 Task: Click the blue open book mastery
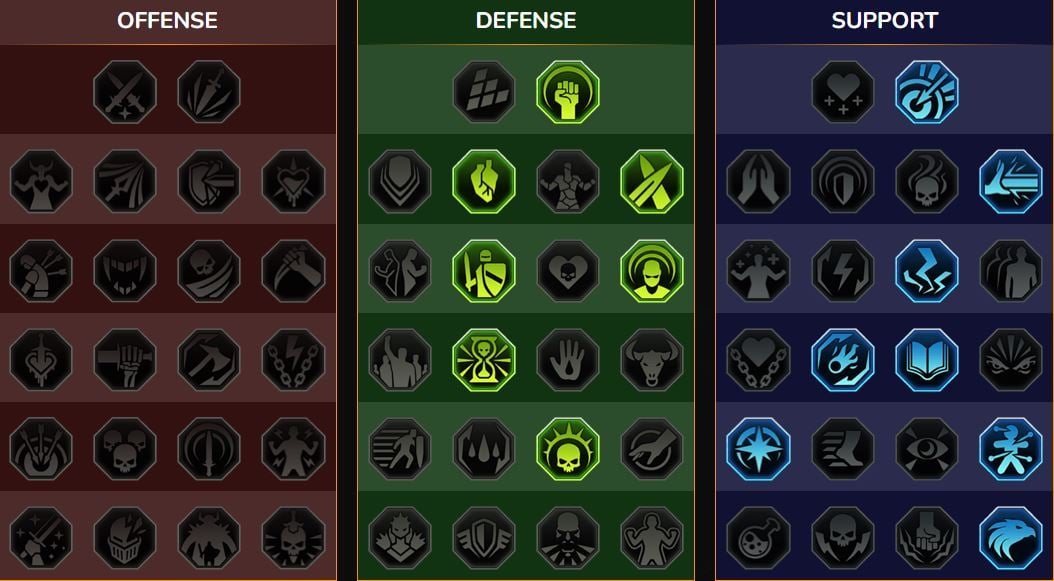pyautogui.click(x=927, y=360)
